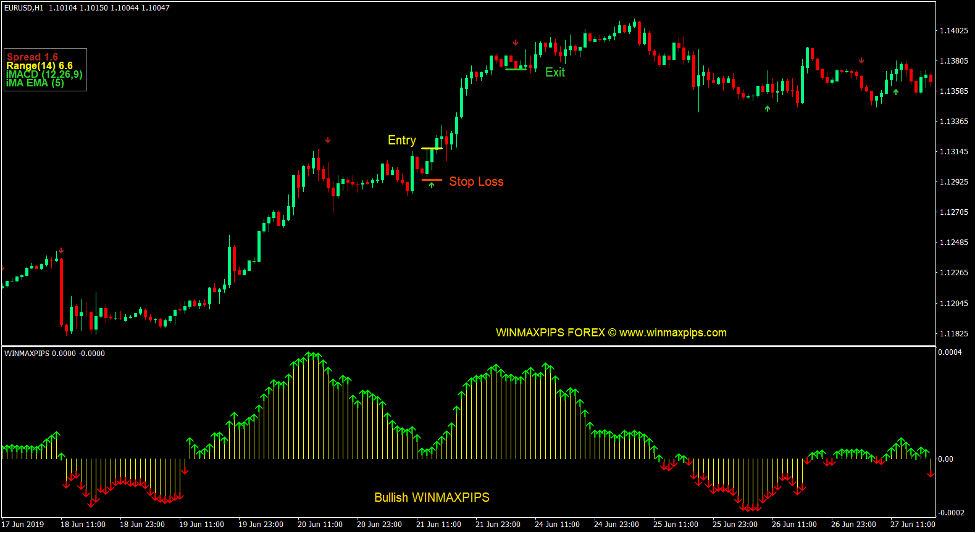Viewport: 977px width, 533px height.
Task: Click the 1.14025 price on the axis
Action: click(952, 31)
